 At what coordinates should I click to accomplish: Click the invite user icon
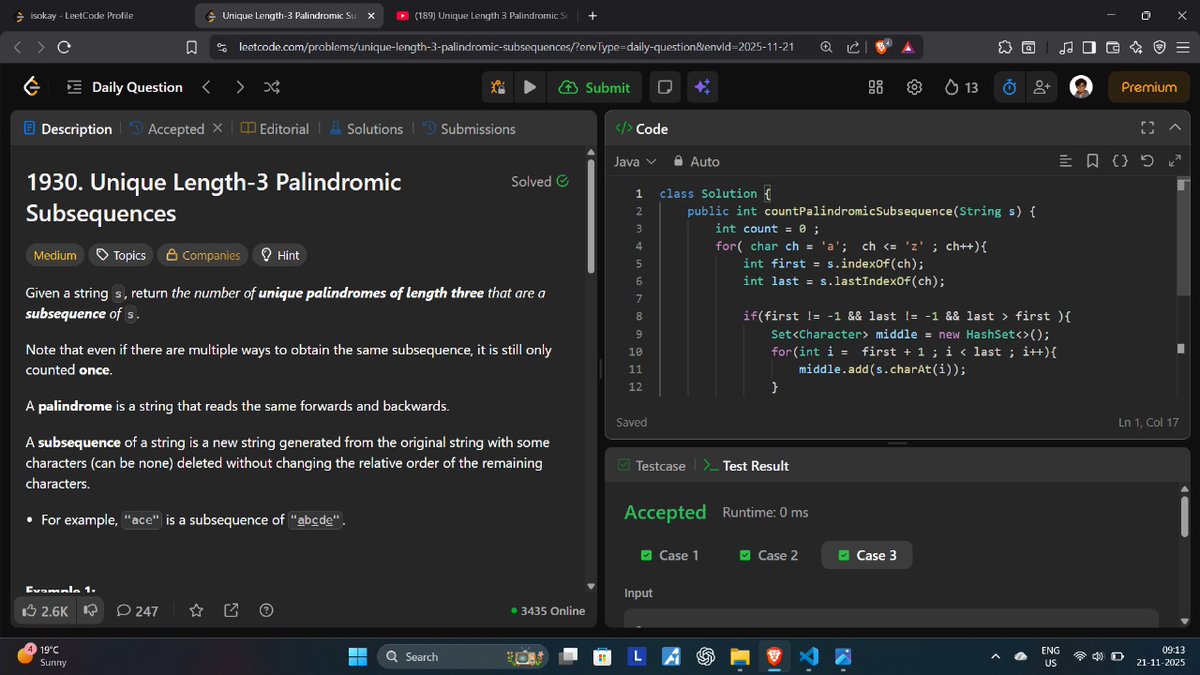1042,87
